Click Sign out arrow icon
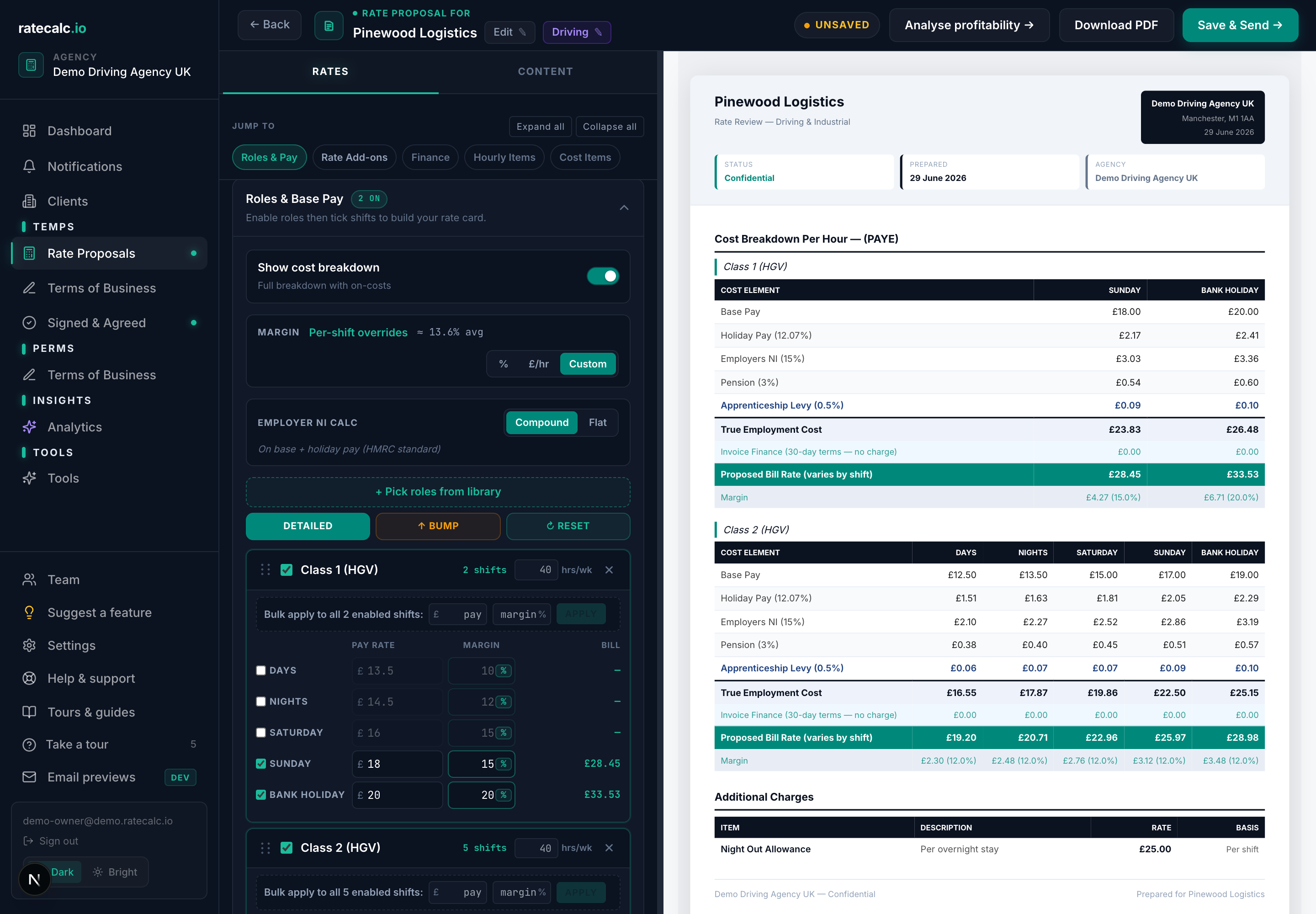The height and width of the screenshot is (914, 1316). point(28,841)
